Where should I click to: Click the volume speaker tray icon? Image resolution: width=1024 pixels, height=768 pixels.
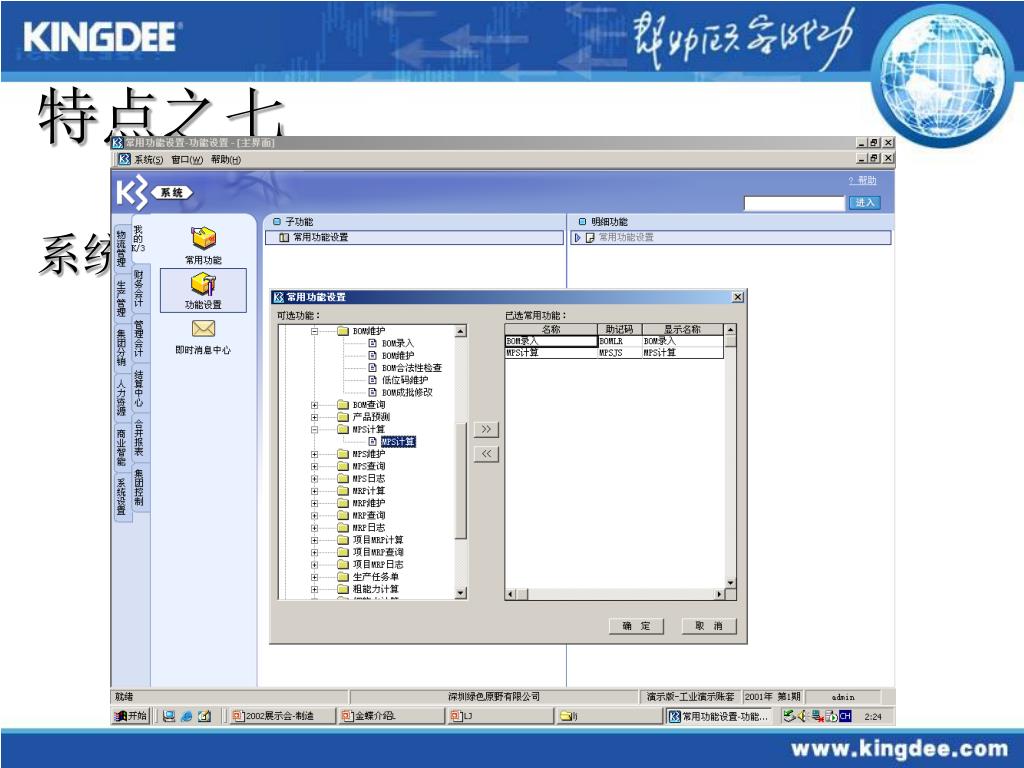pos(803,716)
